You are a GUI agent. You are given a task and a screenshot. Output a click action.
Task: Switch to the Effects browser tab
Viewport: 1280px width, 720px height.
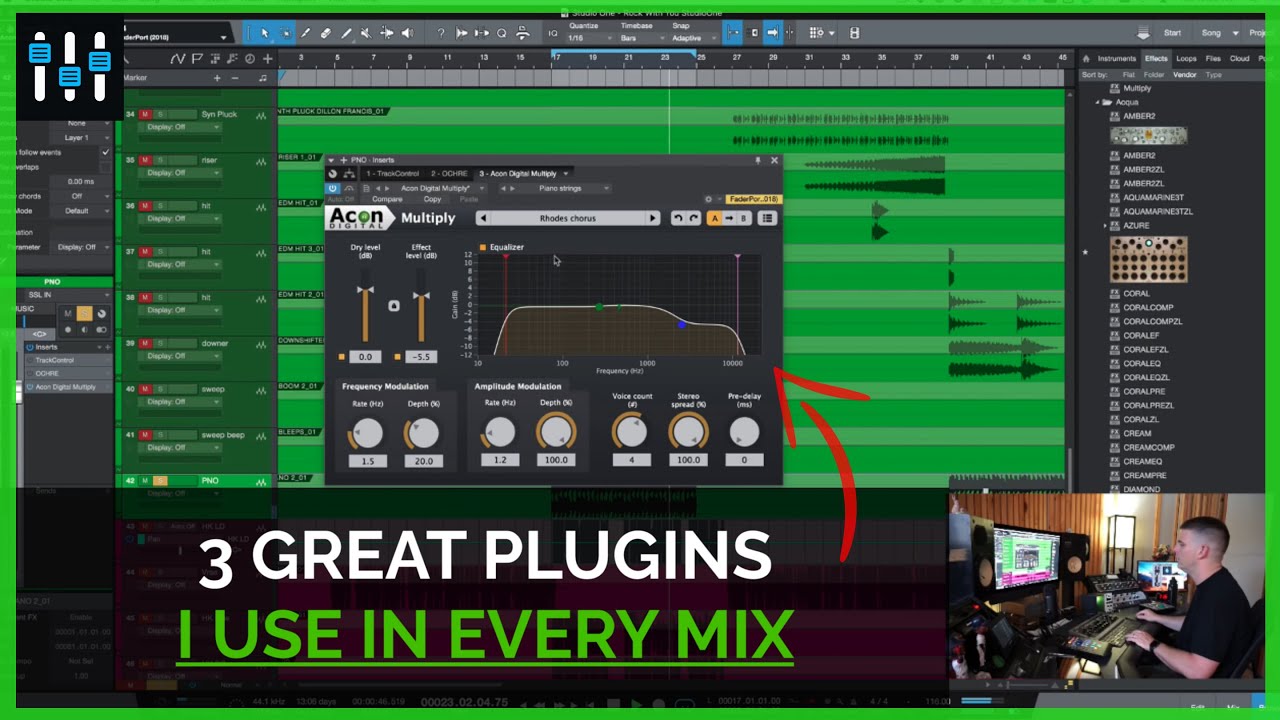click(1156, 59)
